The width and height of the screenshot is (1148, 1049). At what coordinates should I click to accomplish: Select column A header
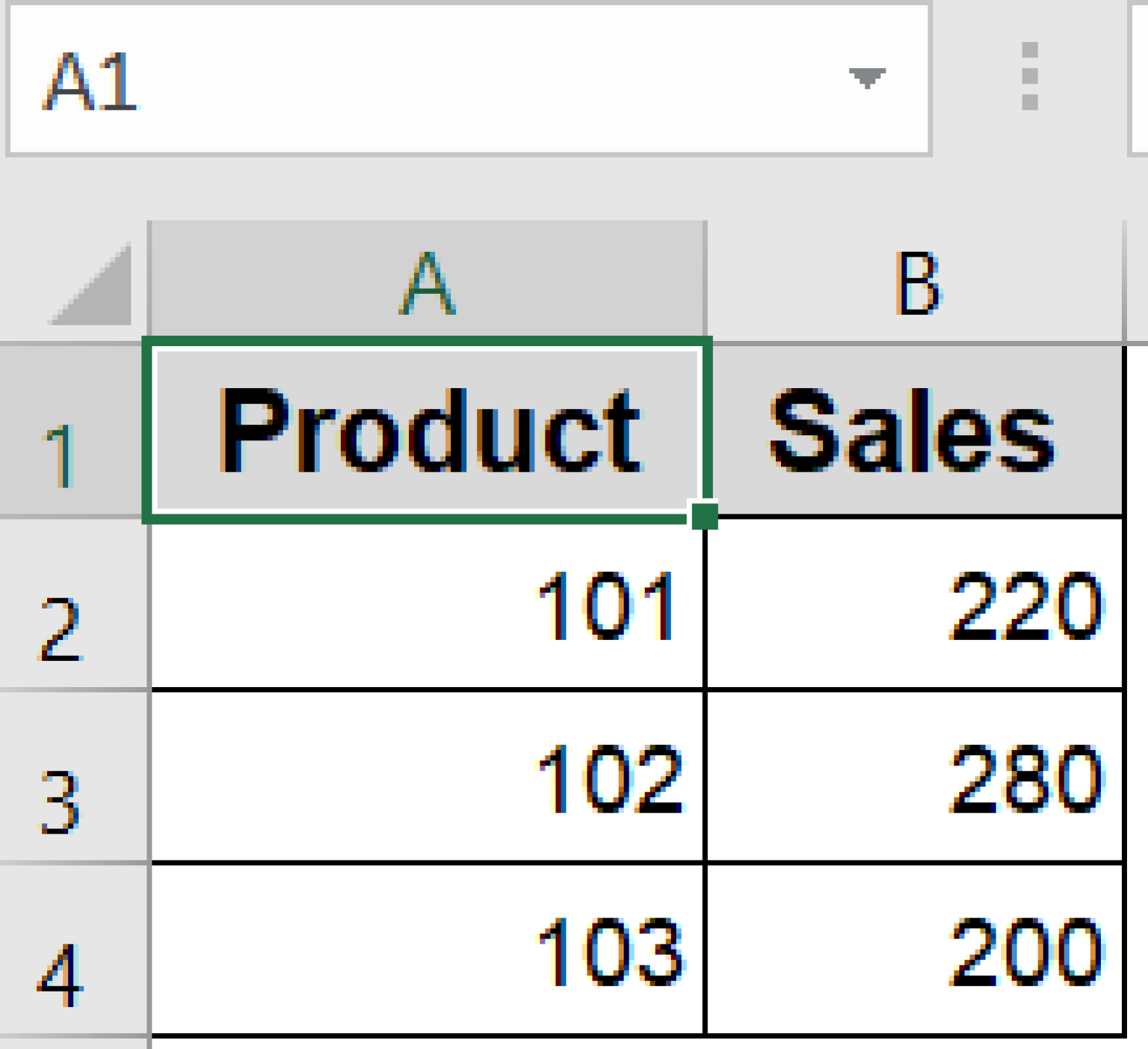pos(426,280)
